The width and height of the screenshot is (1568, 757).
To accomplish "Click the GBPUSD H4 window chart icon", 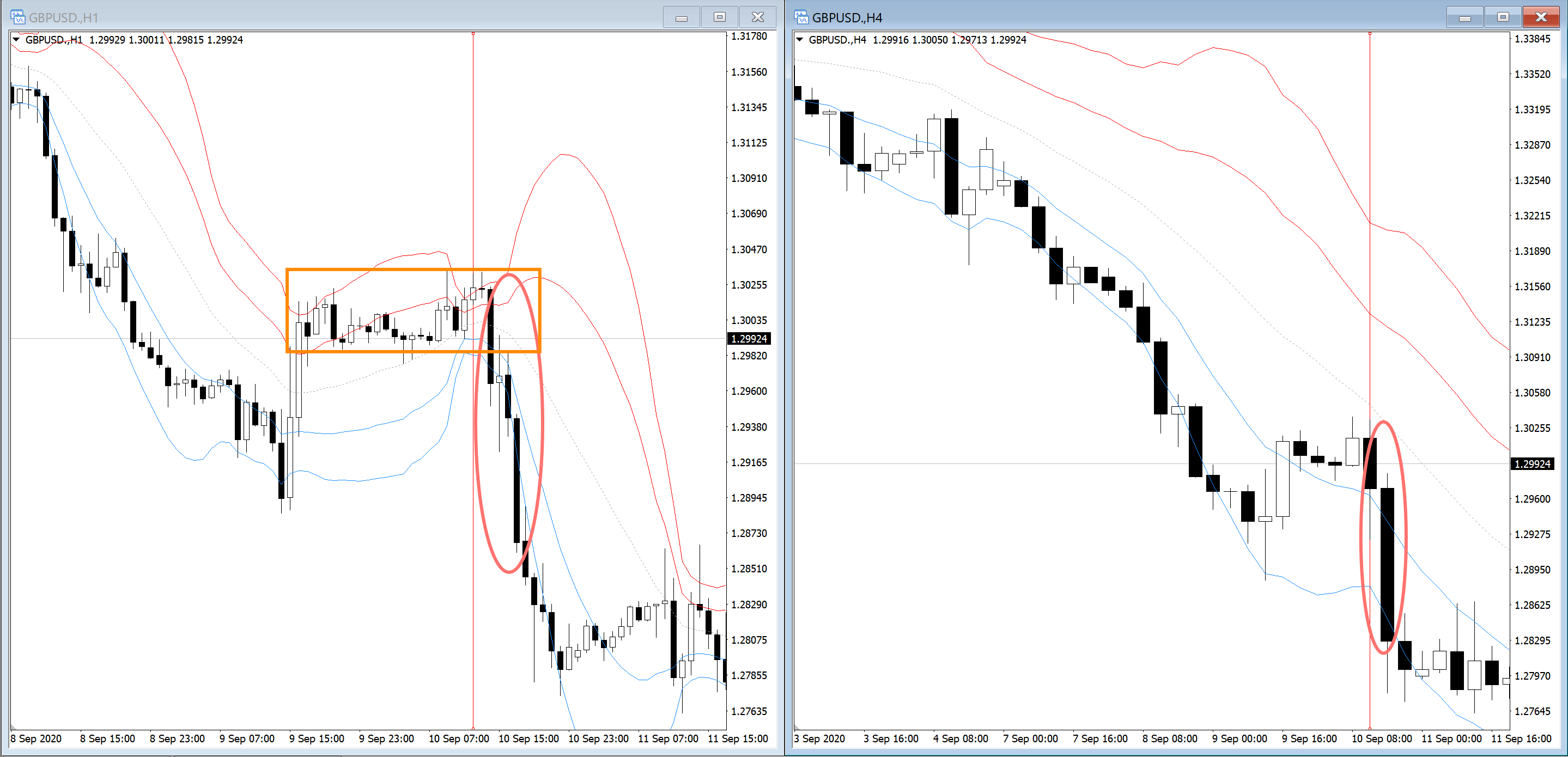I will pos(801,16).
